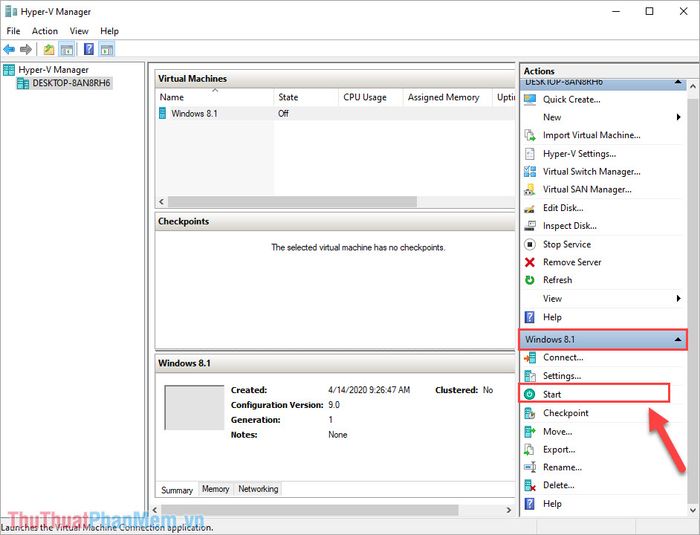This screenshot has height=535, width=700.
Task: Click the Checkpoint icon
Action: (530, 413)
